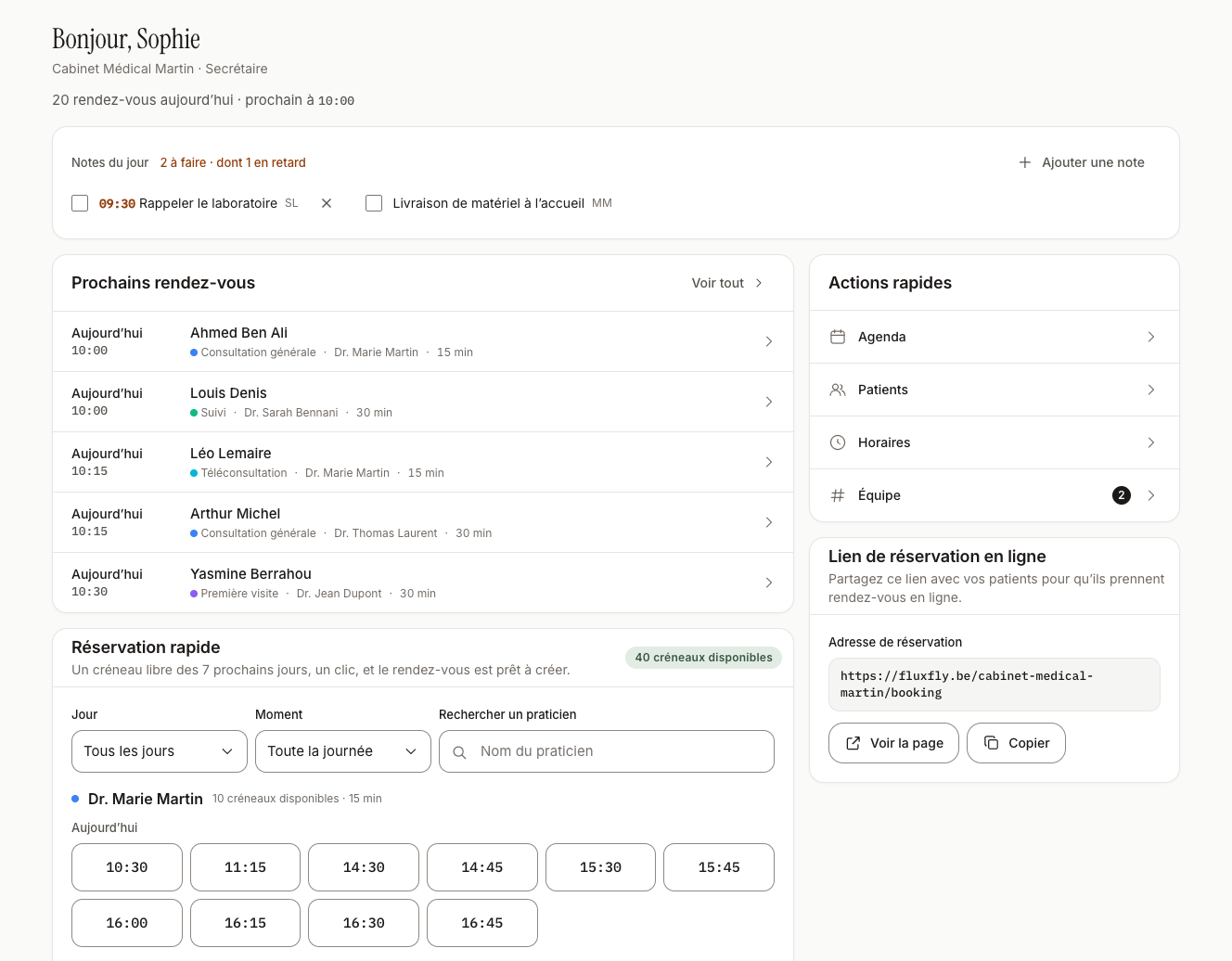
Task: Click 'Dr. Thomas Laurent' in Arthur Michel row
Action: [386, 533]
